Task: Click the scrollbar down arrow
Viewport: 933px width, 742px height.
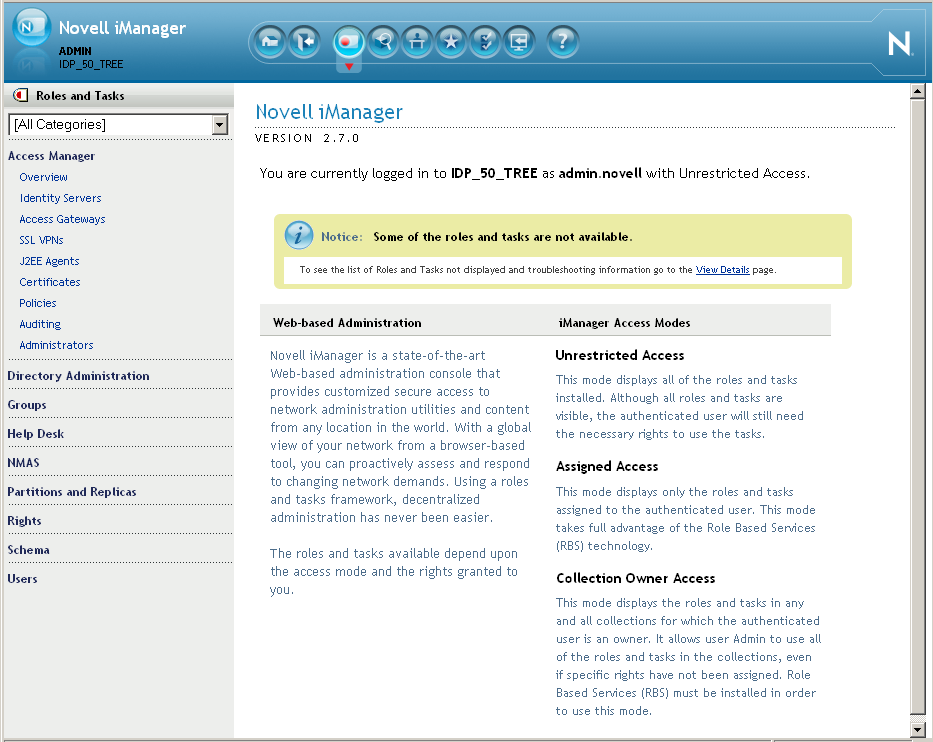Action: (917, 729)
